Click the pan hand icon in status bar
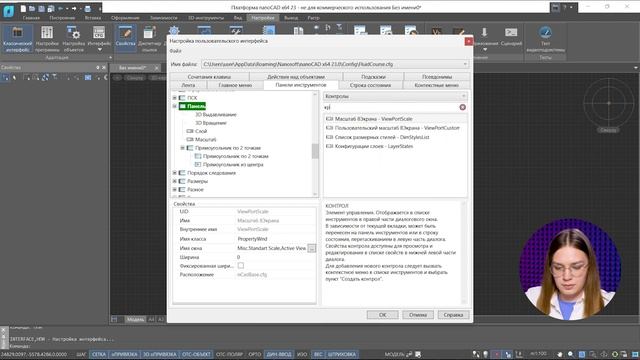The width and height of the screenshot is (640, 360). coord(560,354)
